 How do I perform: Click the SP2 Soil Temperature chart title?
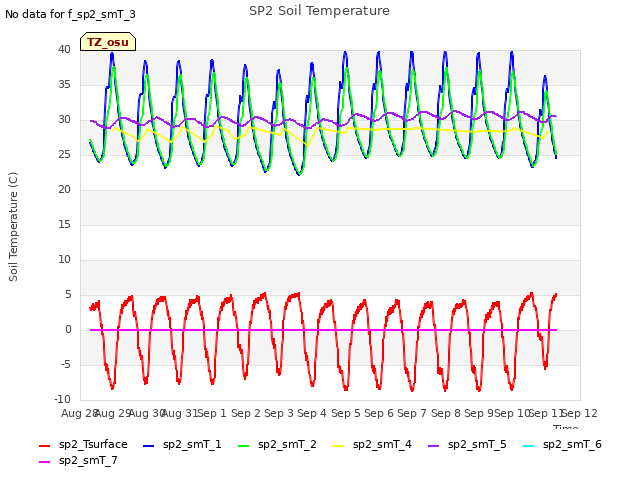pyautogui.click(x=320, y=11)
